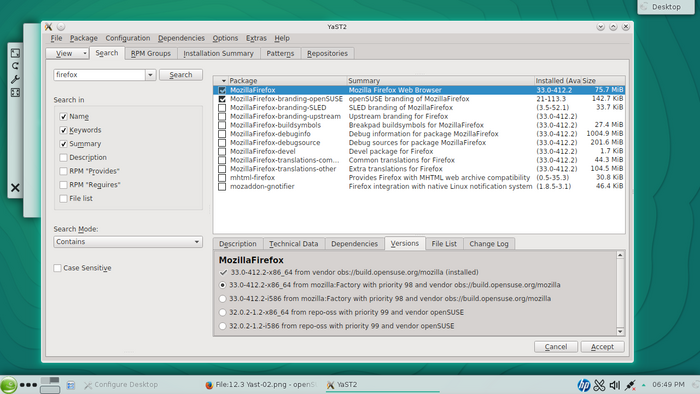Open the volume speaker icon in the tray
The image size is (700, 394).
[x=615, y=385]
